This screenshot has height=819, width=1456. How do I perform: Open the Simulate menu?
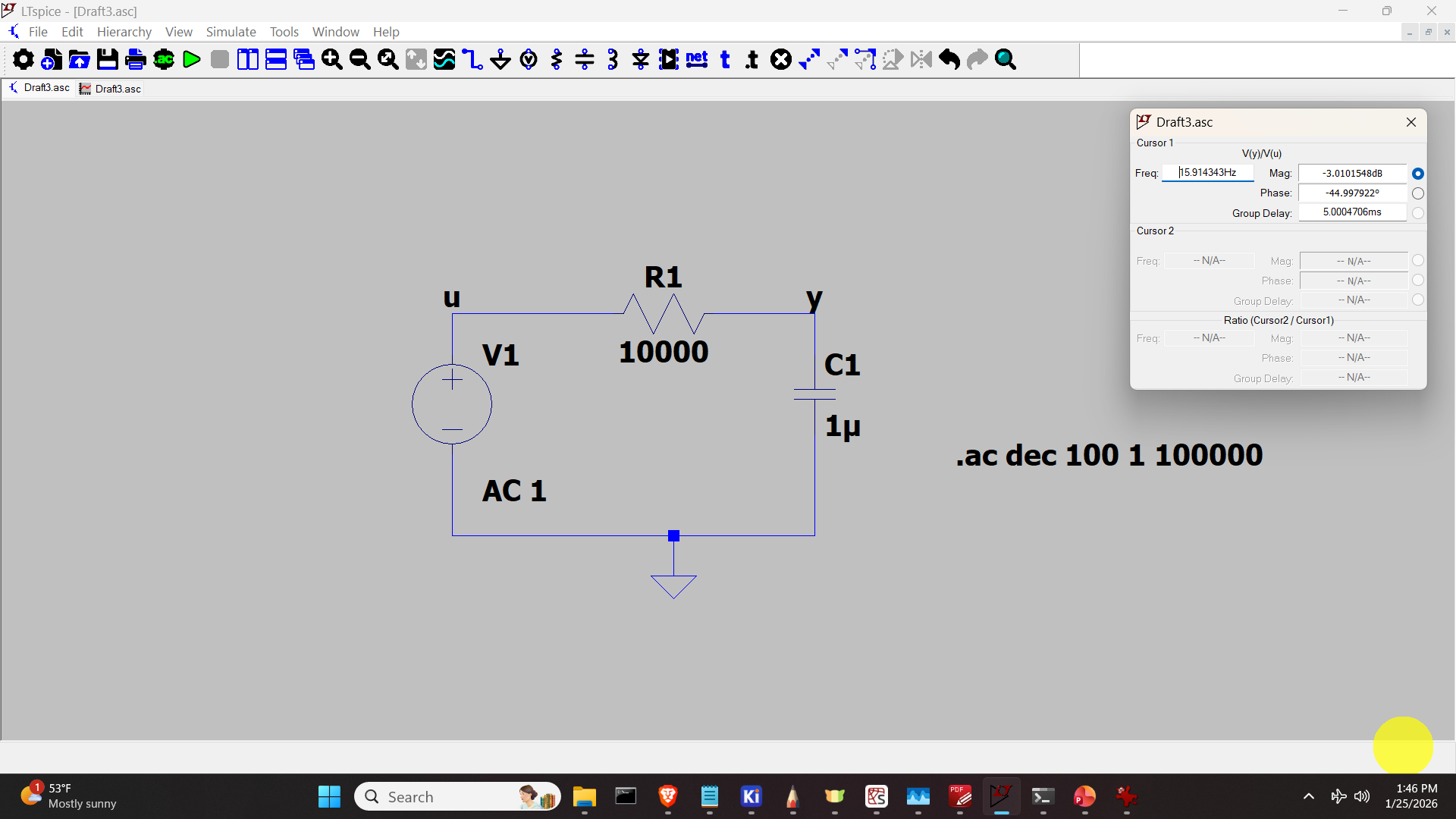tap(231, 32)
